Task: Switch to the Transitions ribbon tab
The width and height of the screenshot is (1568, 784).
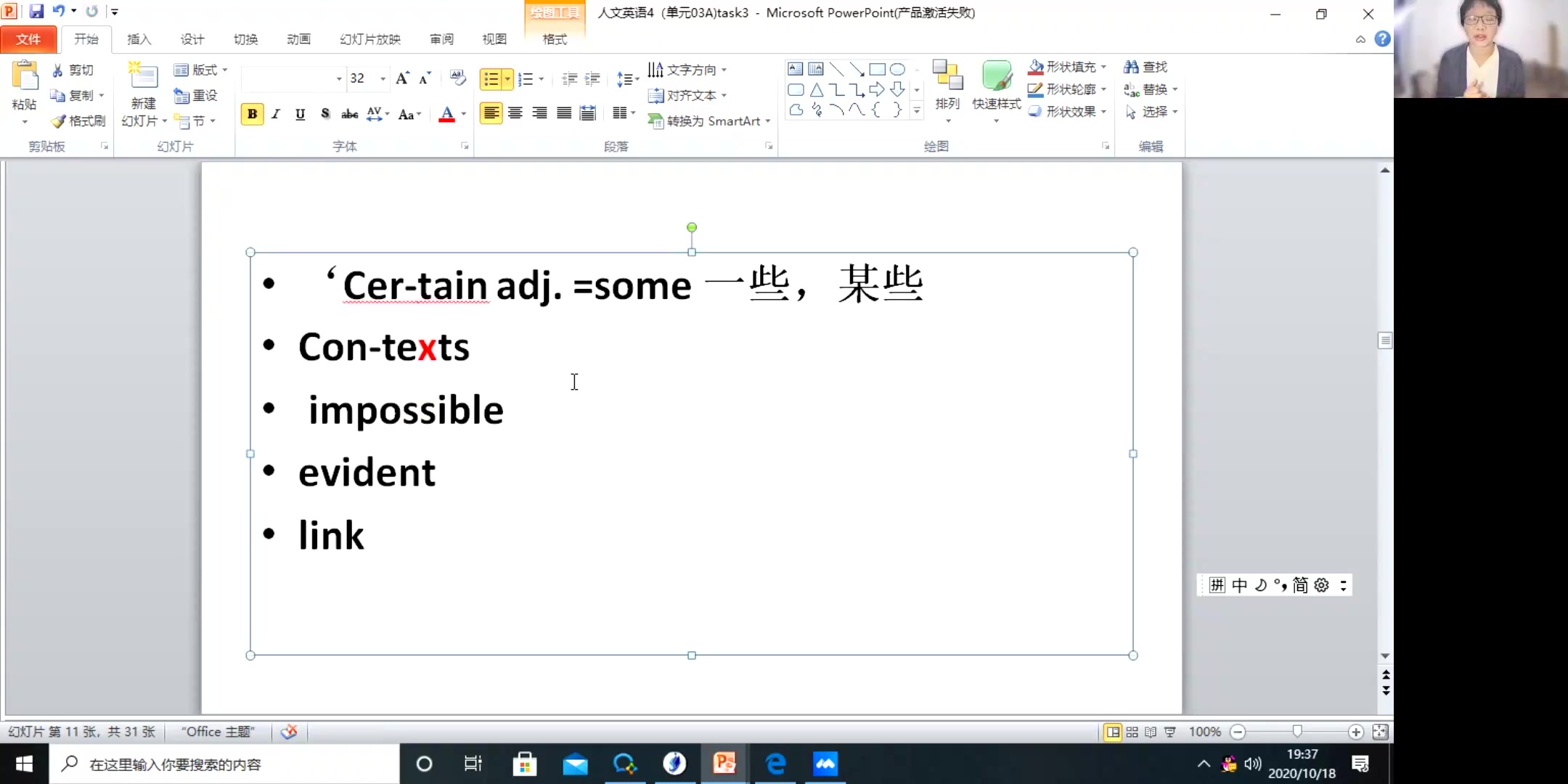Action: point(245,39)
